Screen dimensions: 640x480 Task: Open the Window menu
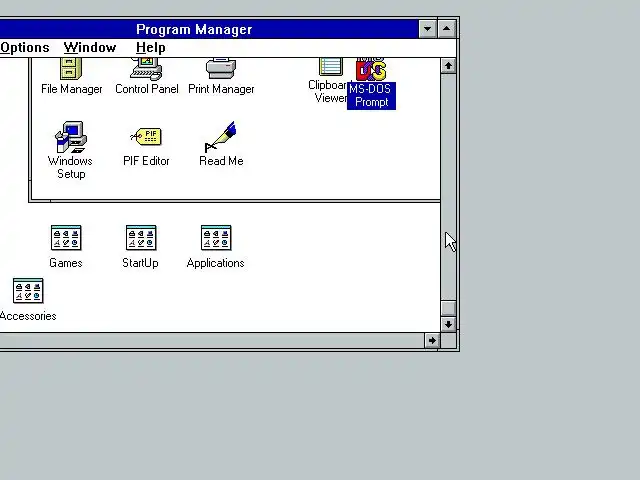pos(90,48)
